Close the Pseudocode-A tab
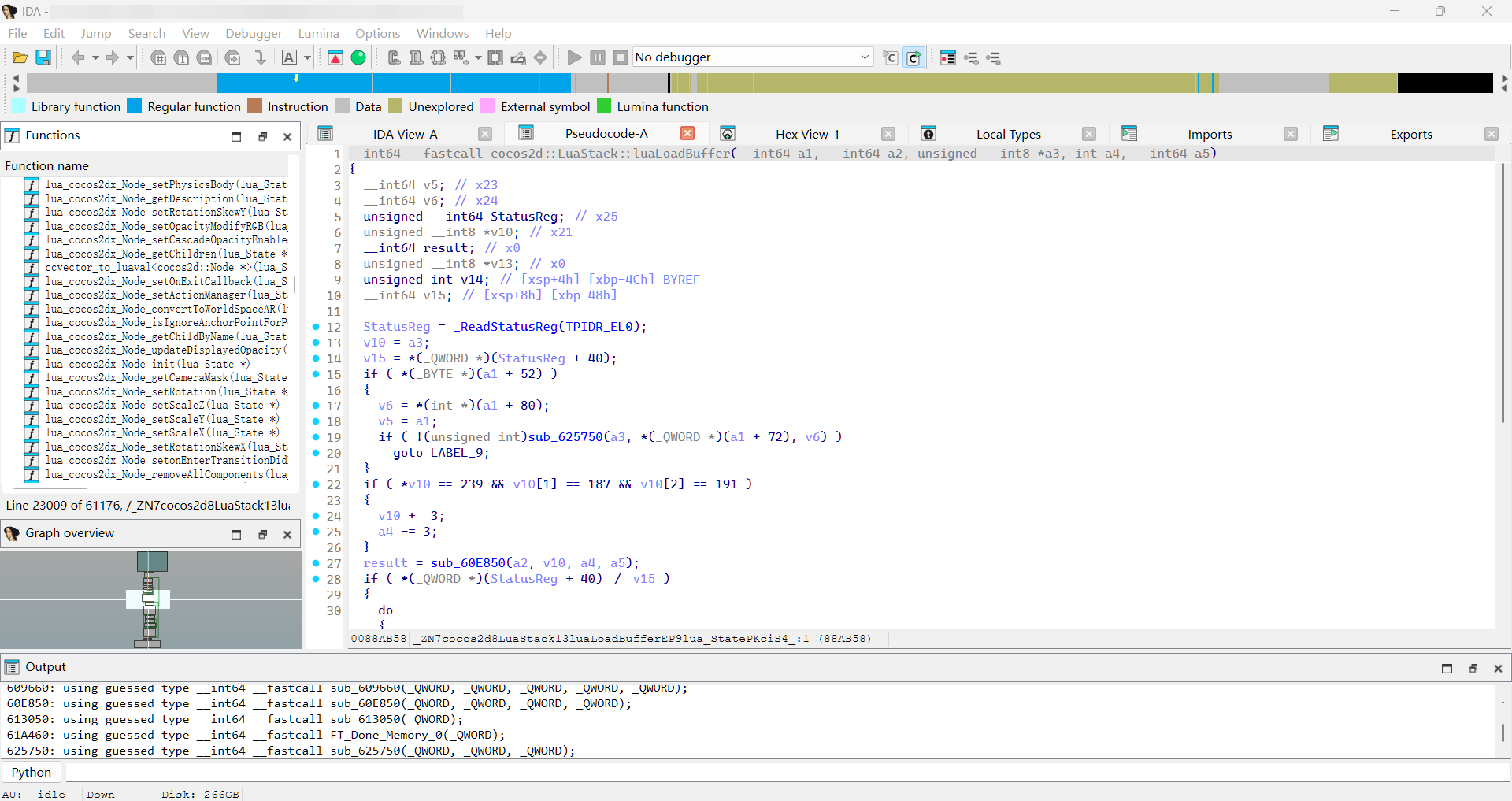This screenshot has height=801, width=1512. click(687, 134)
